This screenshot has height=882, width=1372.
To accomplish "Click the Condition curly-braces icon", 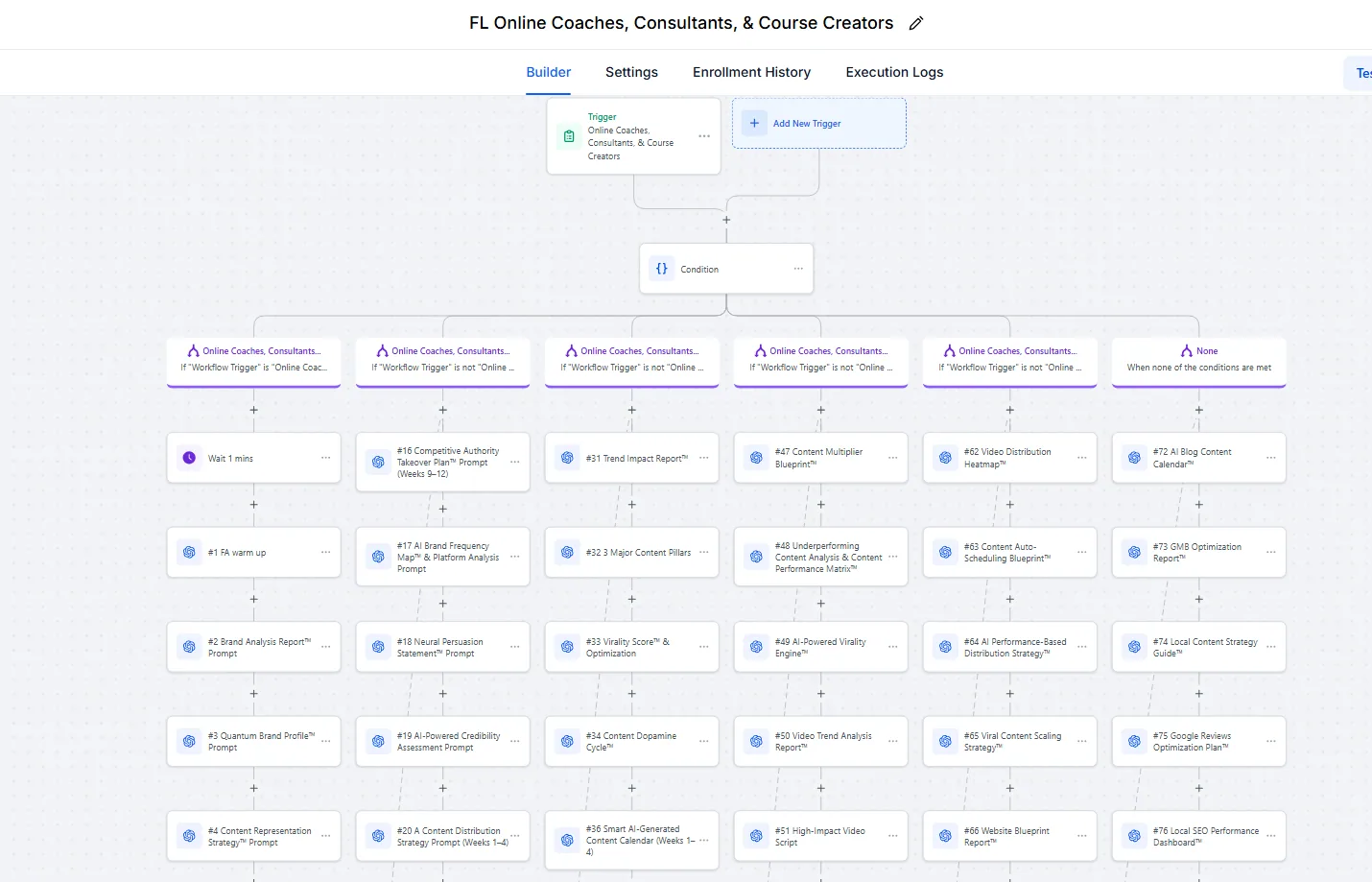I will coord(662,269).
